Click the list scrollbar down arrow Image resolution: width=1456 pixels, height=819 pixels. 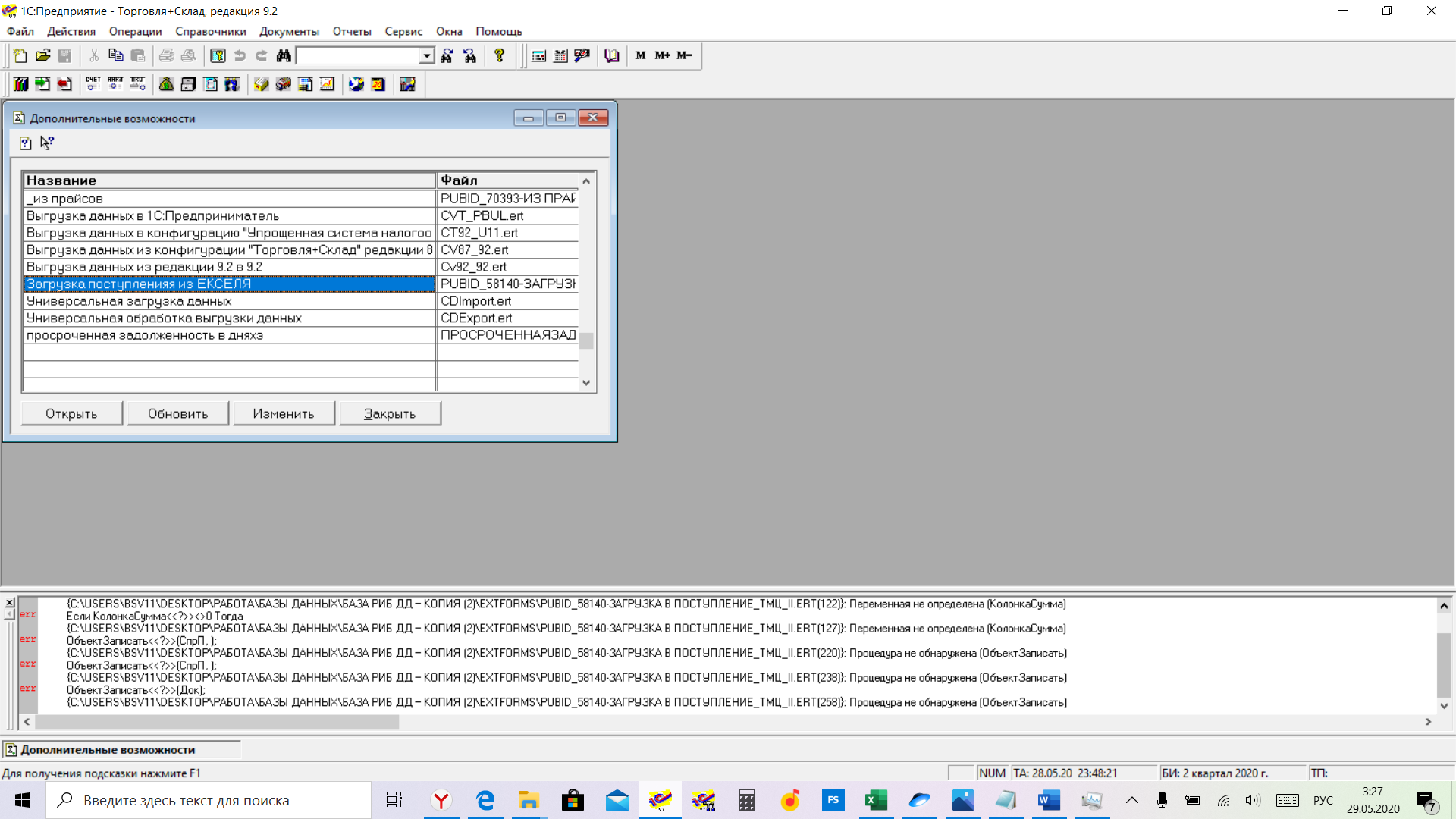coord(586,383)
